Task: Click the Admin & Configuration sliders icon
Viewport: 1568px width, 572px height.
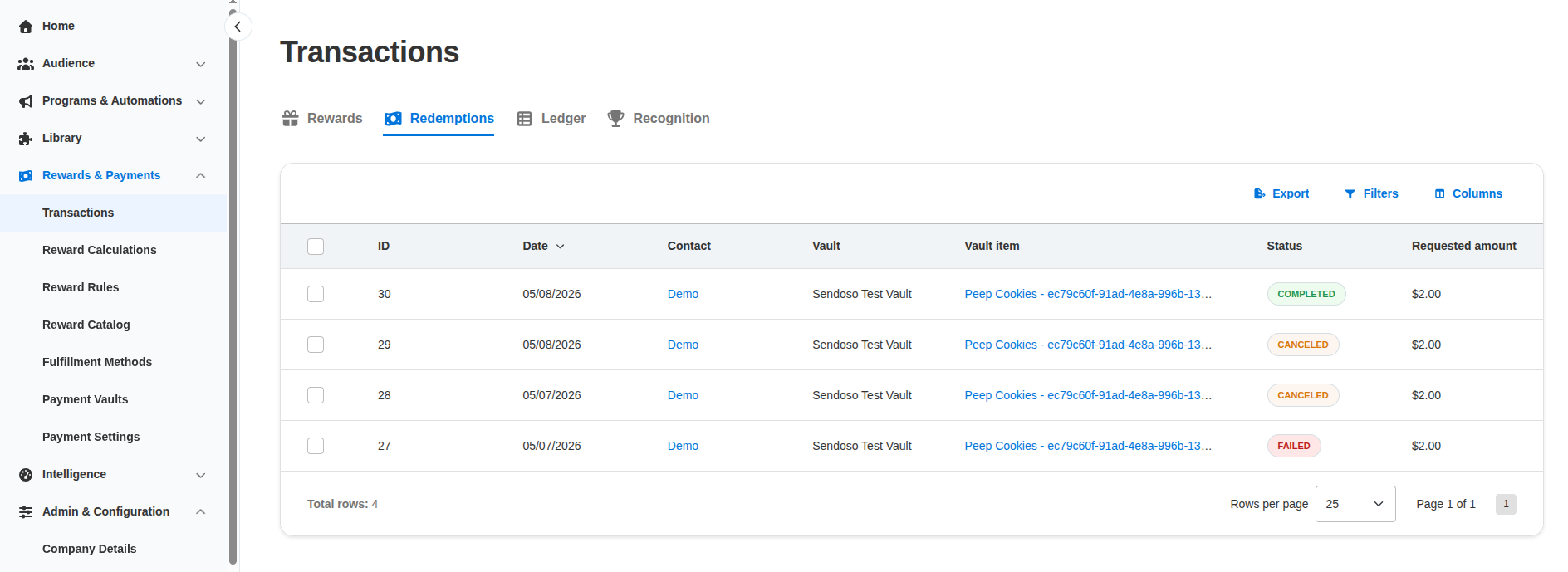Action: [26, 512]
